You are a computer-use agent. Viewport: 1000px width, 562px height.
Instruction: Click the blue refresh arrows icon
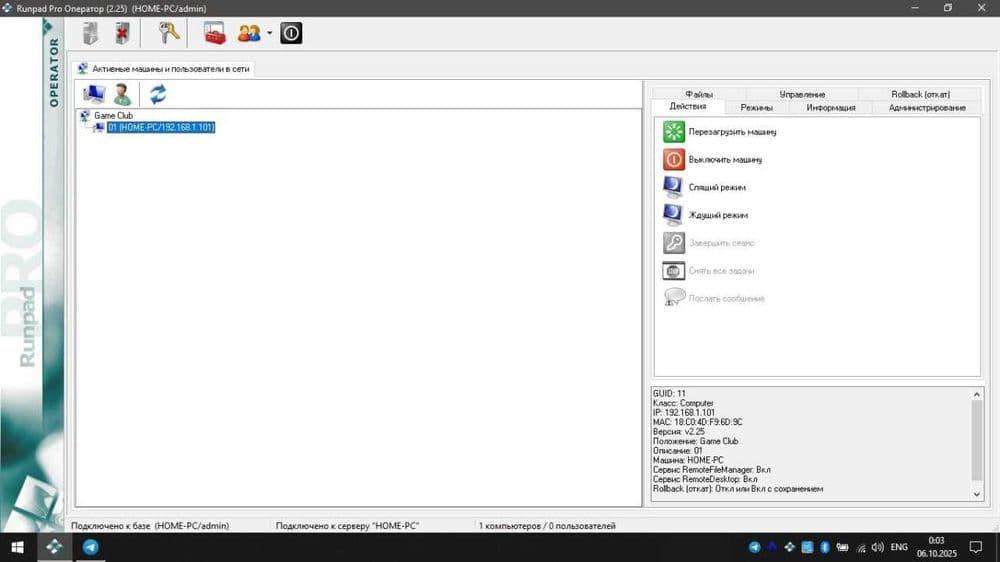[158, 94]
